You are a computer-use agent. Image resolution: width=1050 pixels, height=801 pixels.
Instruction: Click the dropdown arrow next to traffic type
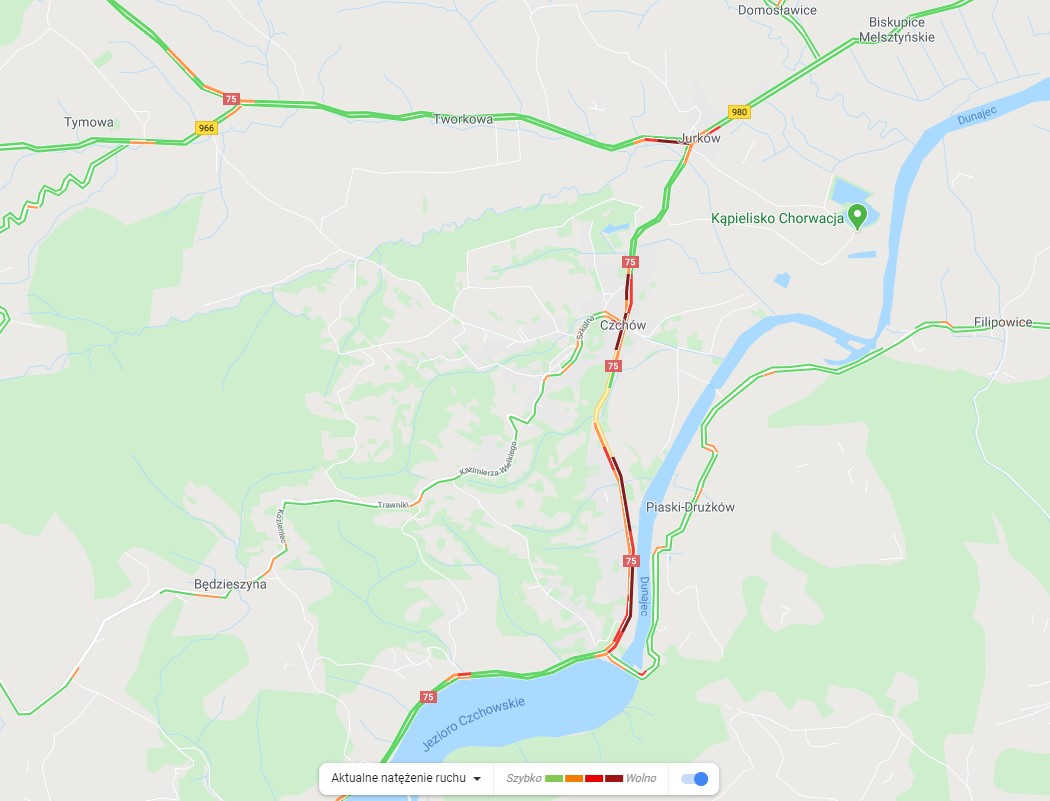click(x=477, y=779)
